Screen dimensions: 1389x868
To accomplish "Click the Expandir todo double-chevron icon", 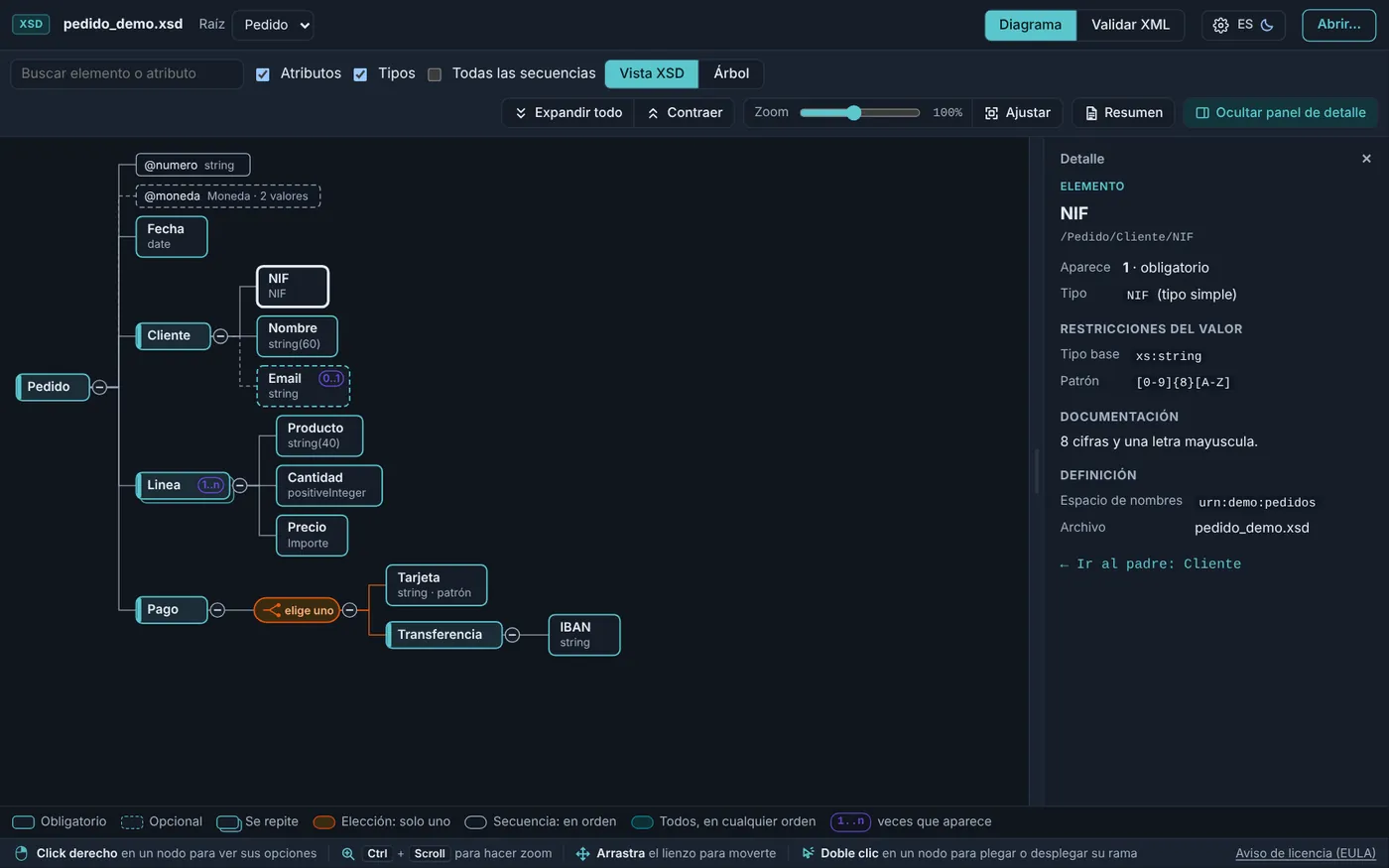I will (x=521, y=113).
